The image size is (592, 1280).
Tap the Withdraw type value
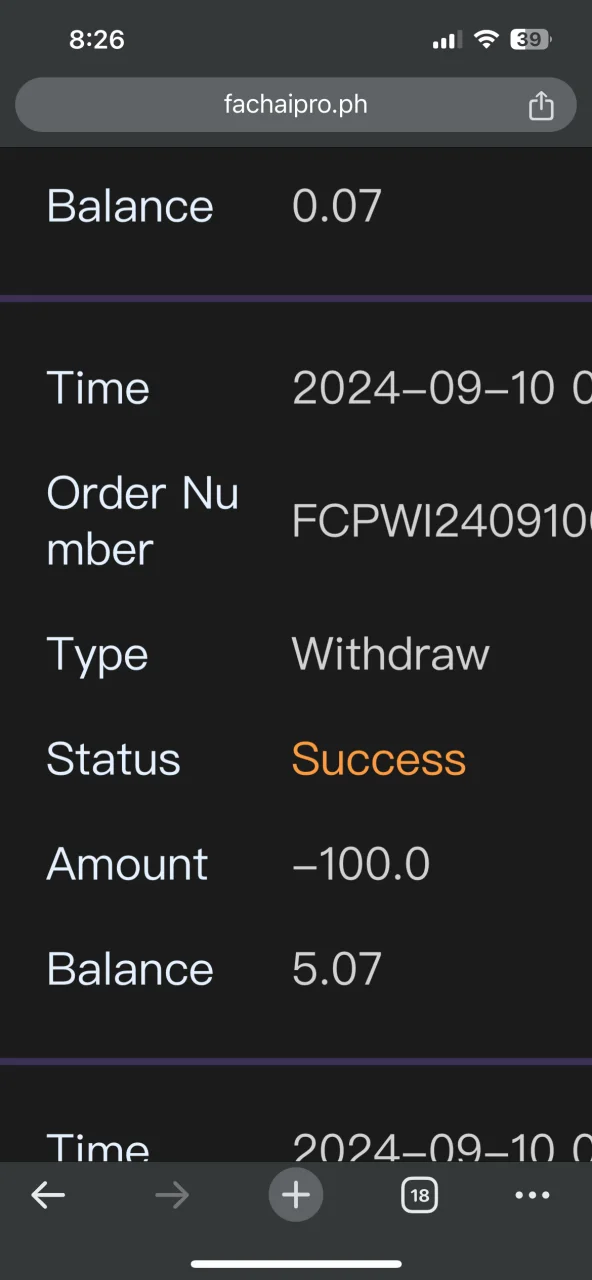[391, 655]
